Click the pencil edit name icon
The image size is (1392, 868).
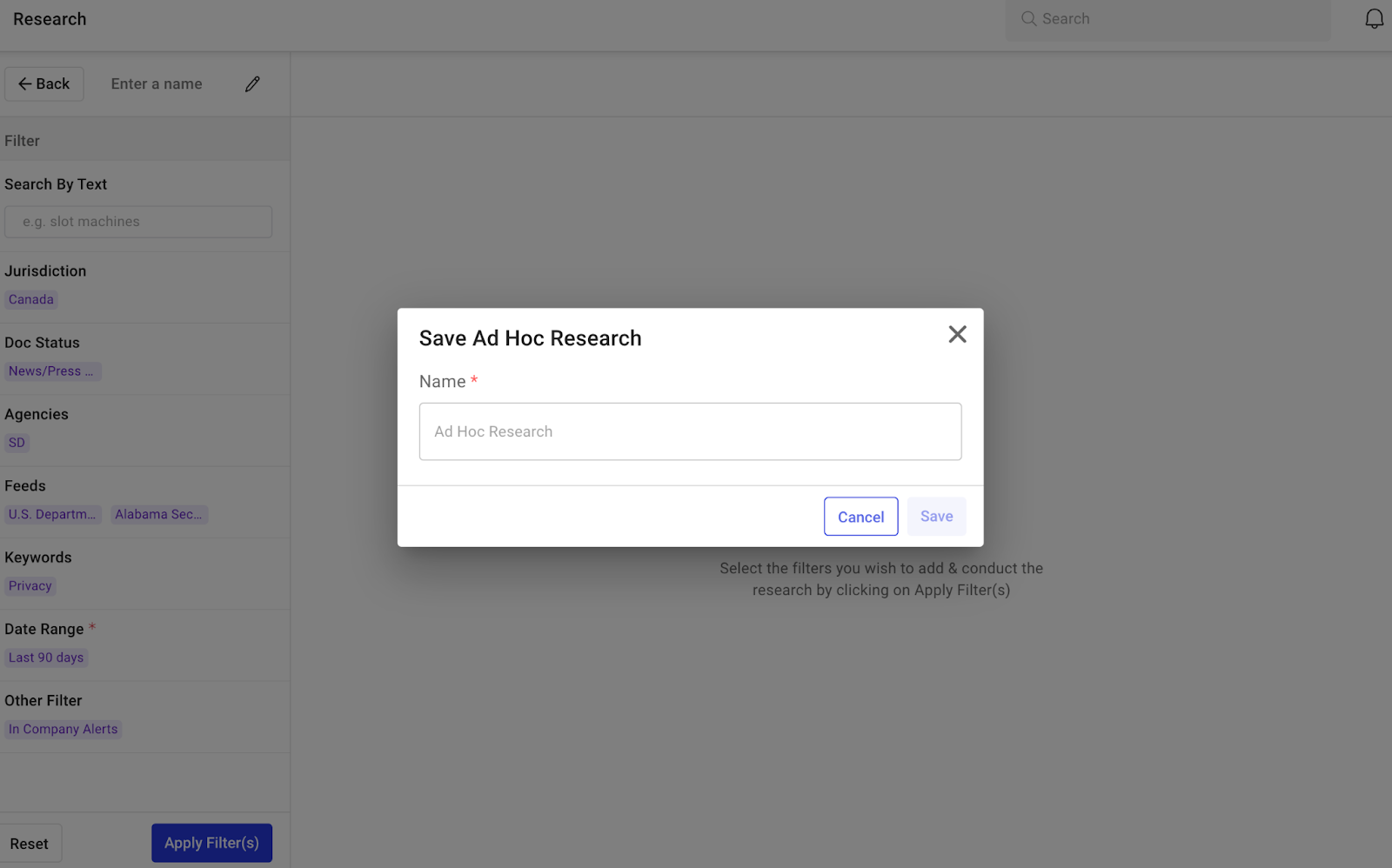[252, 84]
